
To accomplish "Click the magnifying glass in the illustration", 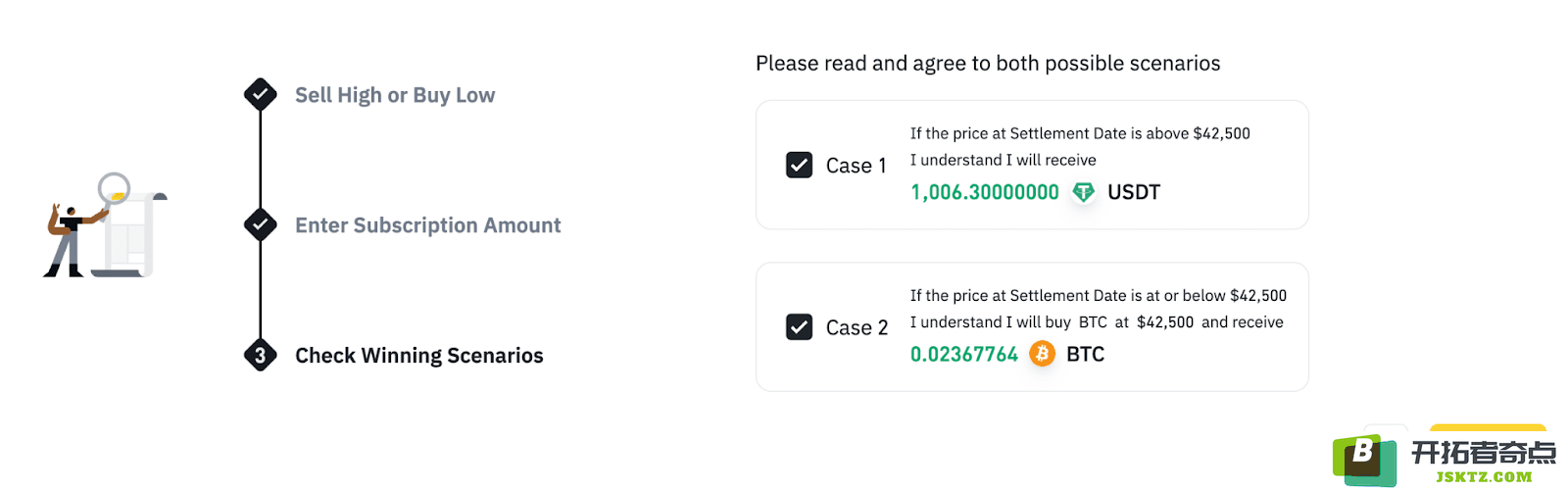I will click(x=114, y=188).
